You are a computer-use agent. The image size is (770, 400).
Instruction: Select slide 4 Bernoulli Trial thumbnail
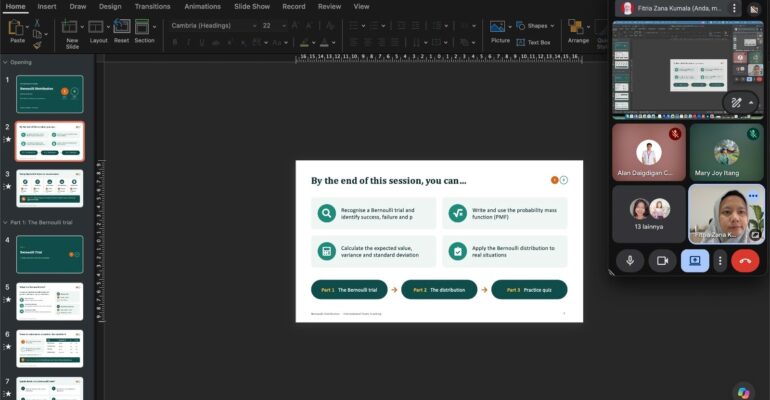click(x=50, y=254)
